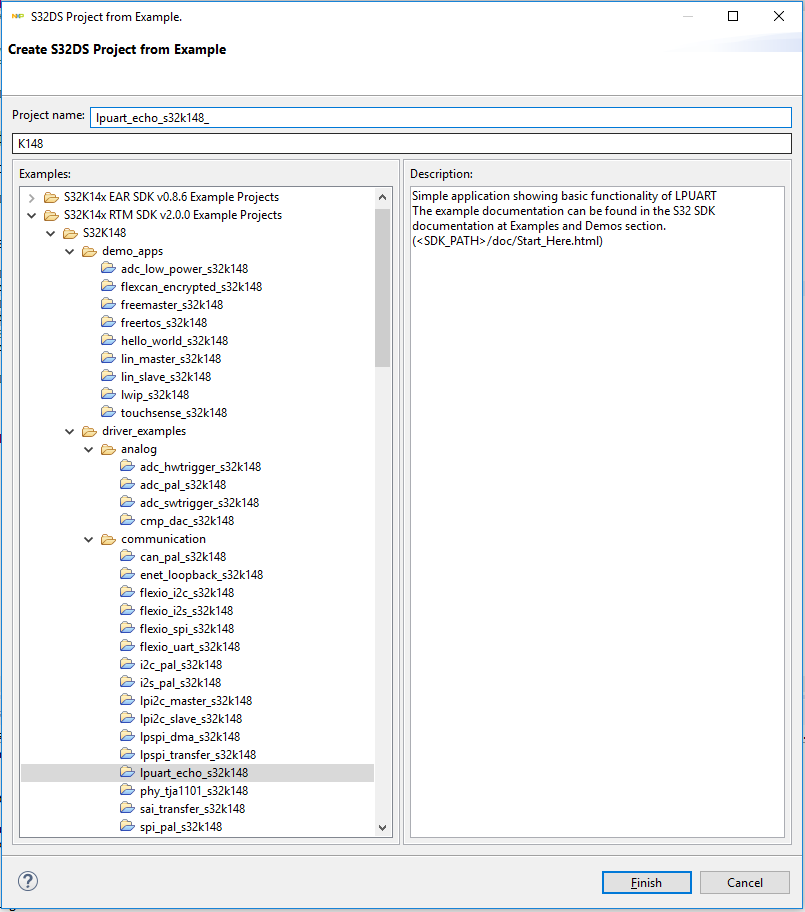Click folder icon of adc_low_power_s32k148
Viewport: 805px width, 912px height.
coord(108,268)
